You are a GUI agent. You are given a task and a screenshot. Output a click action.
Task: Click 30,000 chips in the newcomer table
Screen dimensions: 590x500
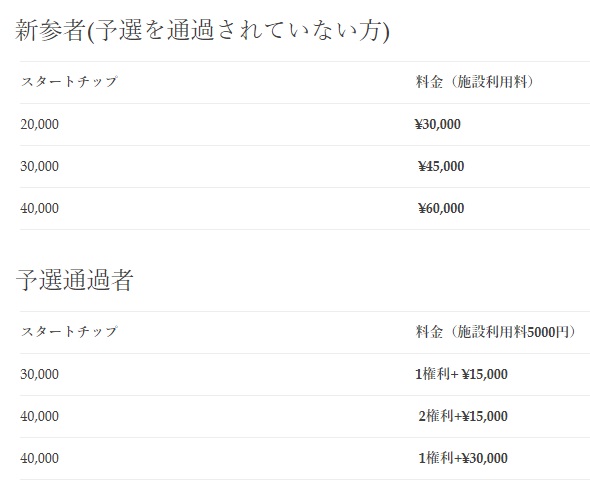40,166
